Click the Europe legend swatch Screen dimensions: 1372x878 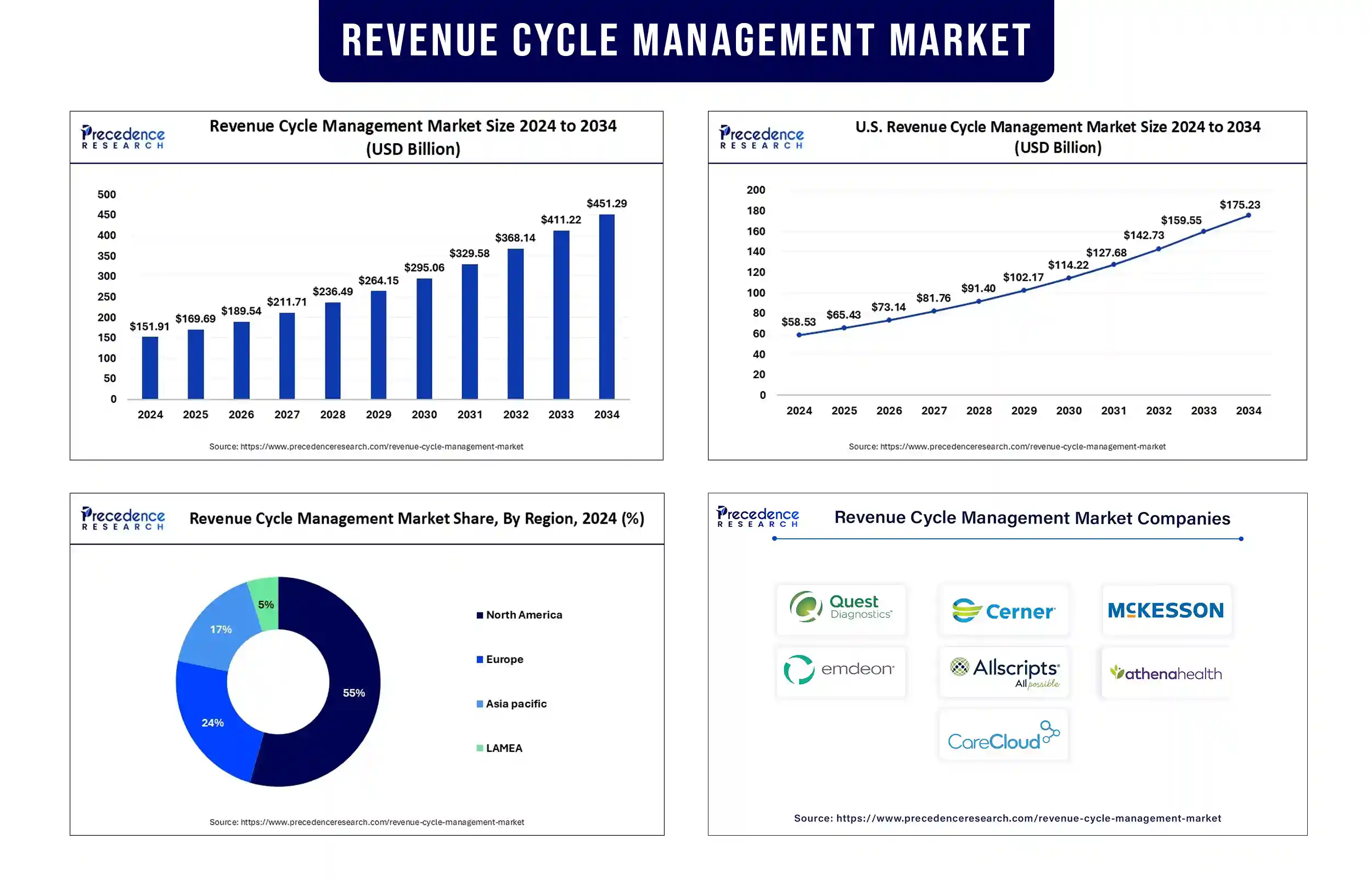480,660
